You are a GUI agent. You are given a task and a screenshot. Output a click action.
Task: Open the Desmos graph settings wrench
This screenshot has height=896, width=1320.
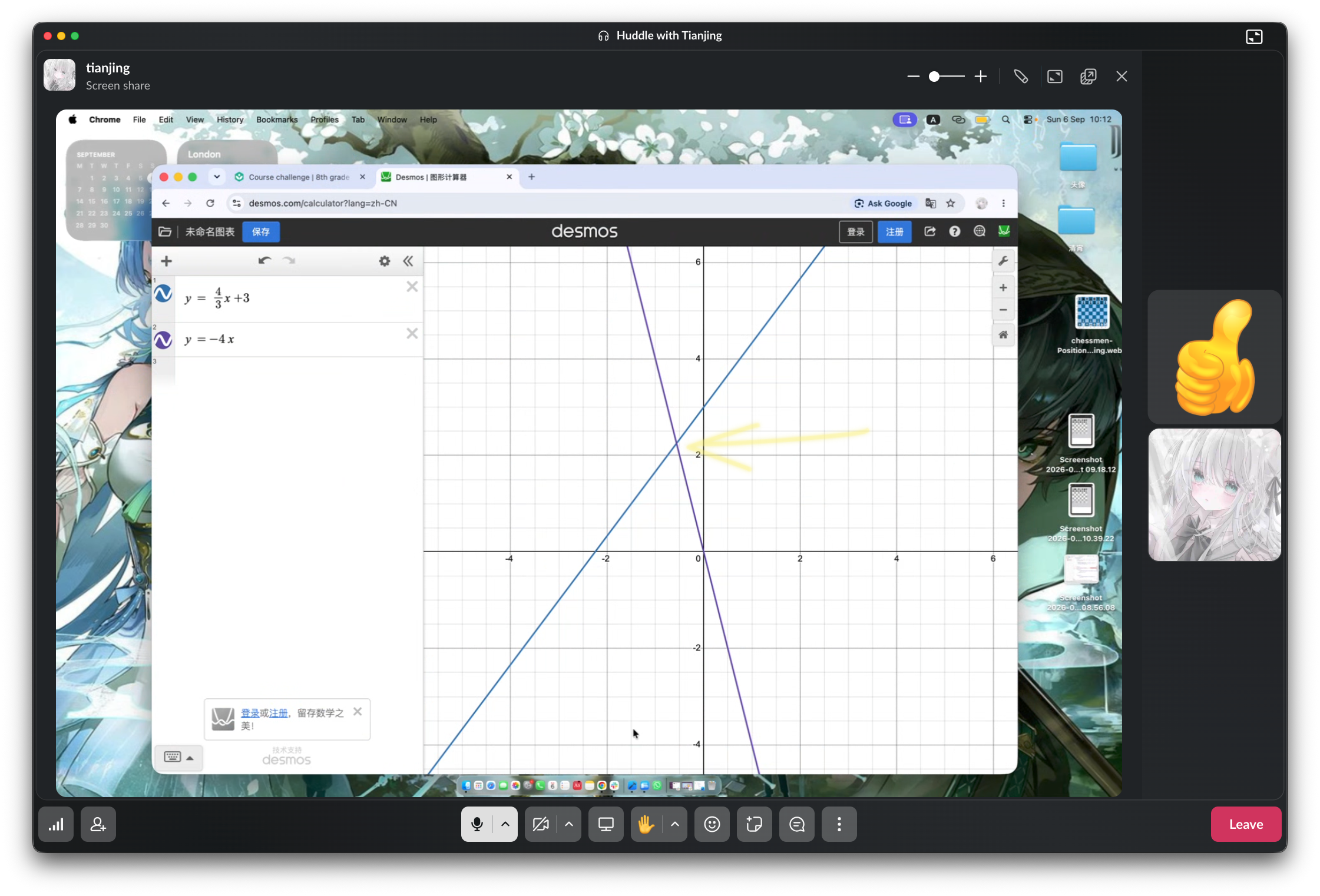pos(1003,261)
